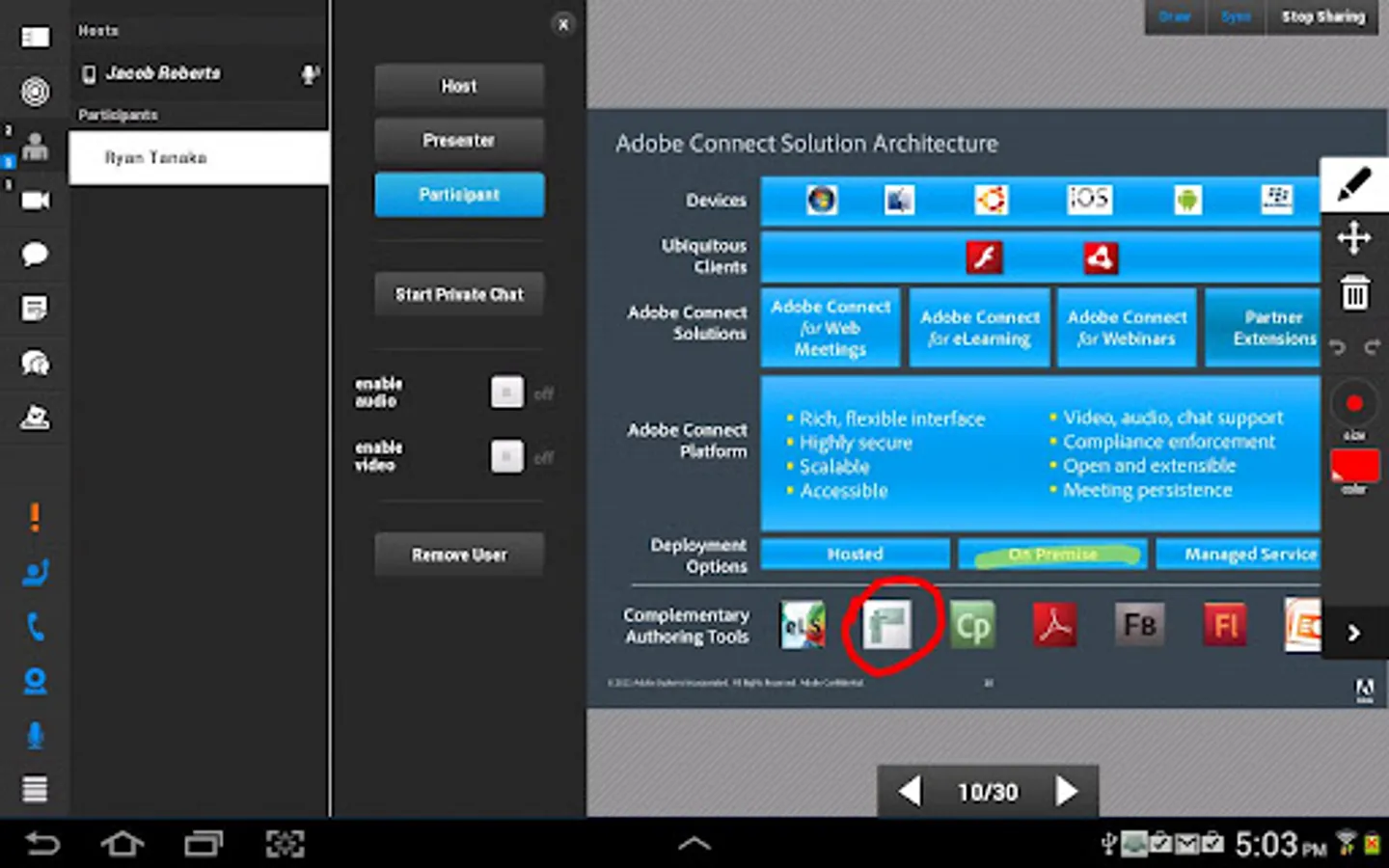The image size is (1389, 868).
Task: Open the share pod icon in sidebar
Action: pos(36,38)
